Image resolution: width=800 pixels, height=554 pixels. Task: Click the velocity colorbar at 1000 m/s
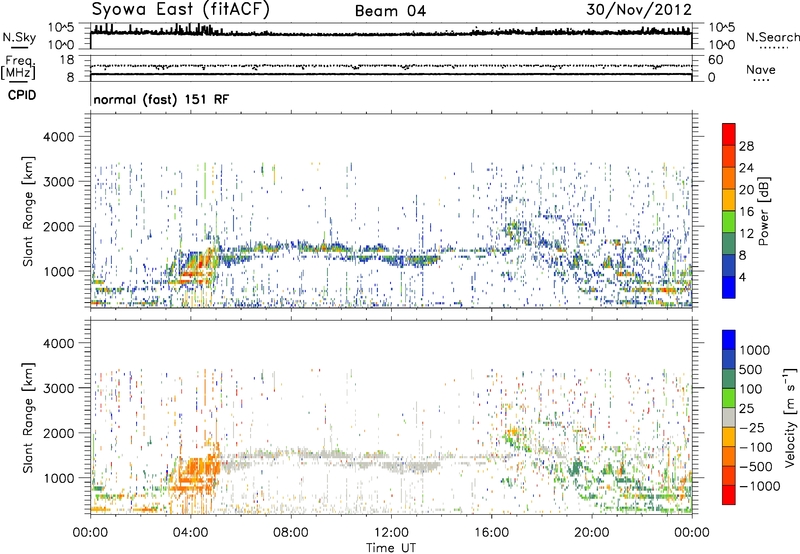click(x=729, y=350)
